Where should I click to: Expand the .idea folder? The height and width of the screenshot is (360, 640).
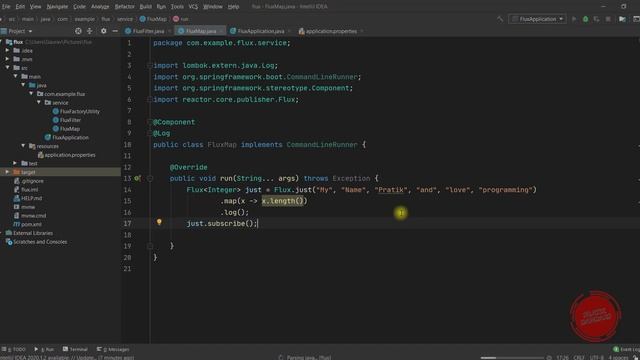8,50
